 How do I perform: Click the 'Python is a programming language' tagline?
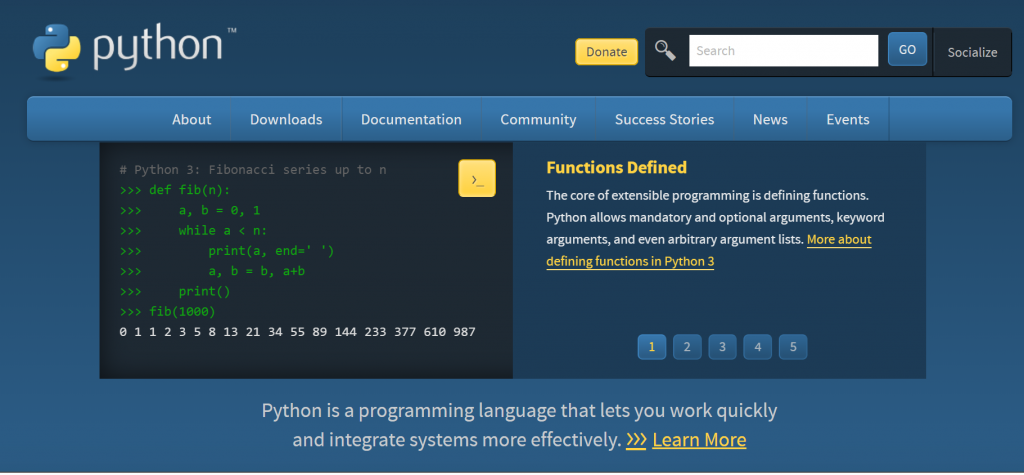click(519, 425)
